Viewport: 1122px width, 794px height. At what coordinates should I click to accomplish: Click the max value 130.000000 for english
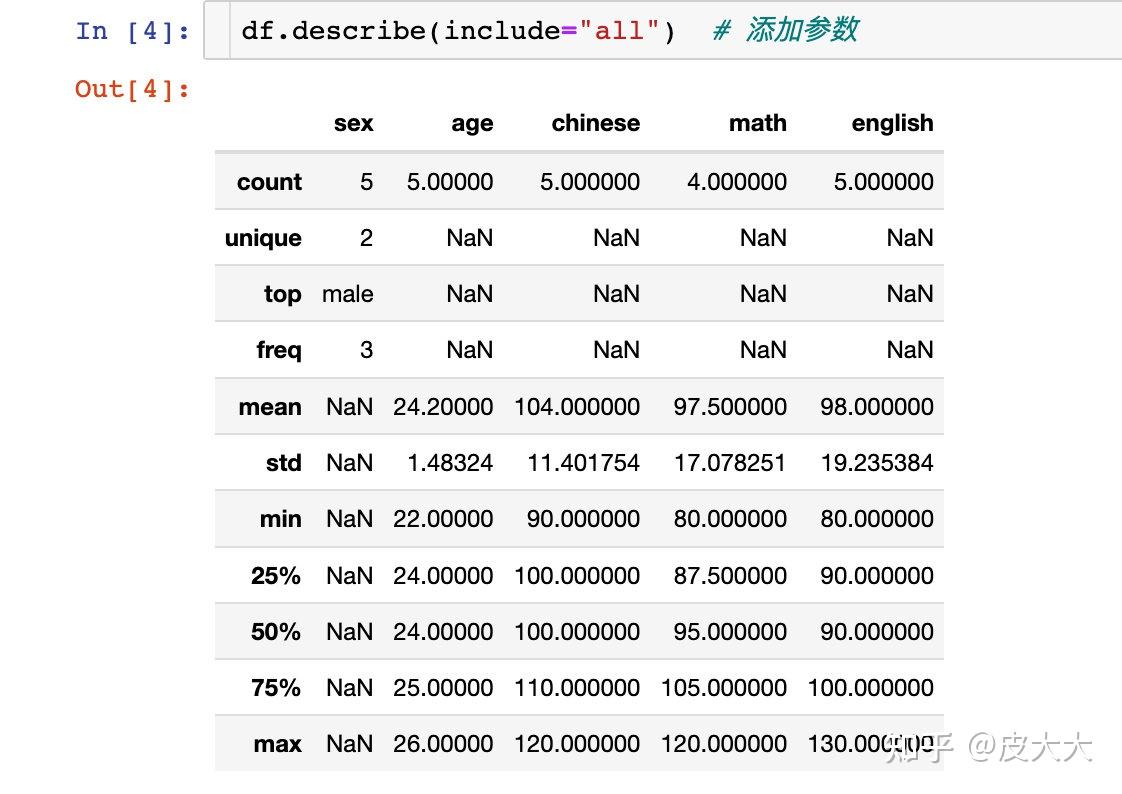pyautogui.click(x=870, y=743)
